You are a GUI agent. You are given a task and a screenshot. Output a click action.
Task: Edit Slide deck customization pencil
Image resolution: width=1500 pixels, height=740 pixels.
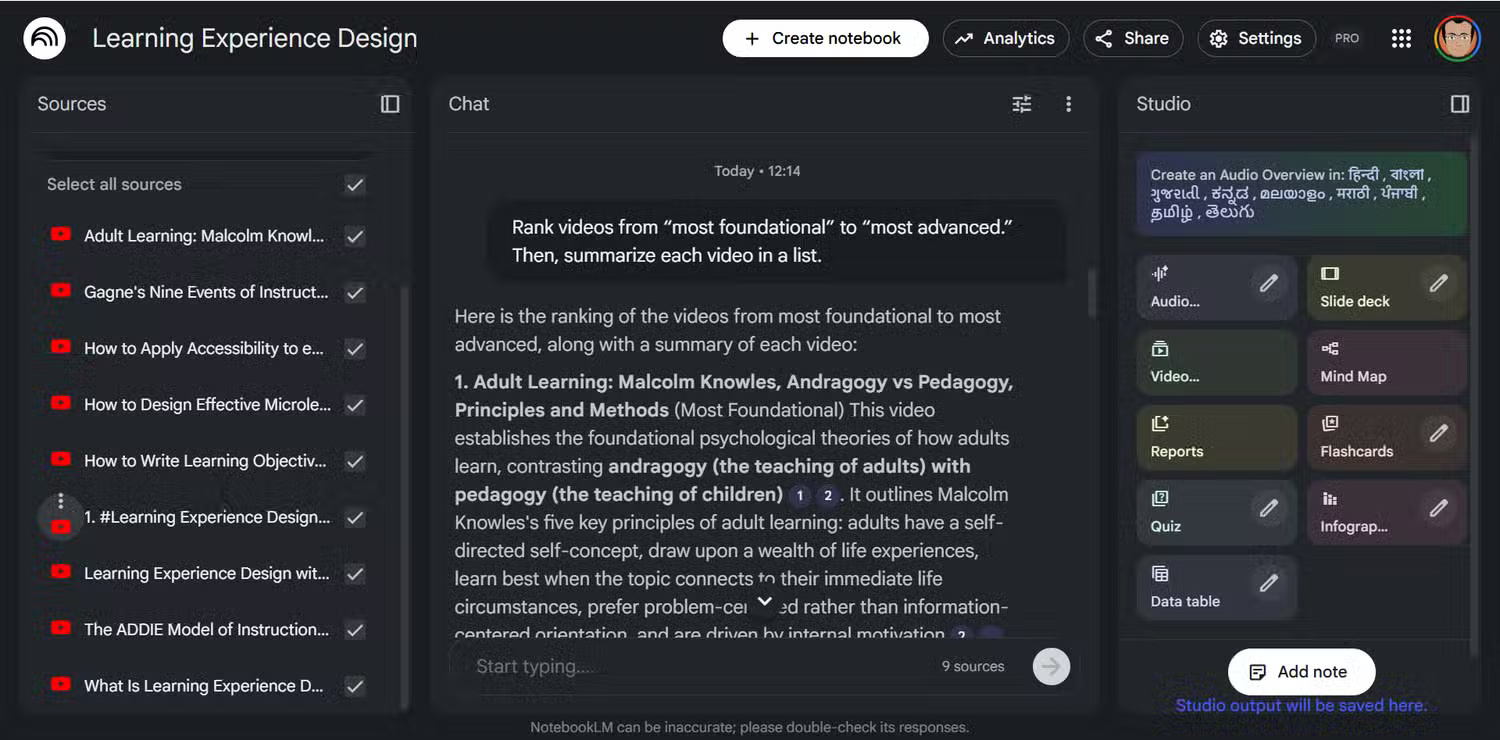point(1438,284)
